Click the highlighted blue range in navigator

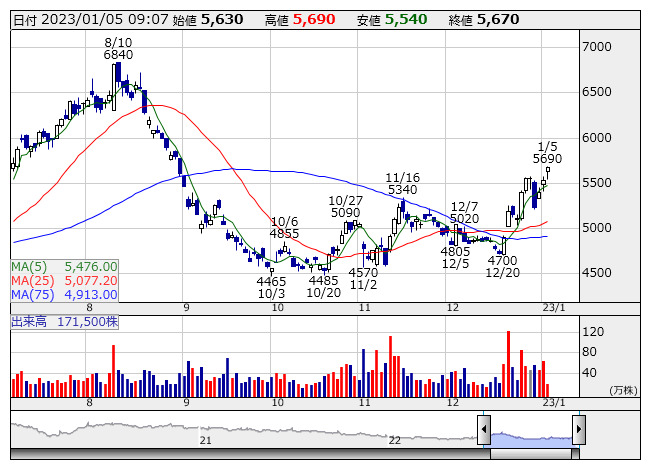coord(531,440)
